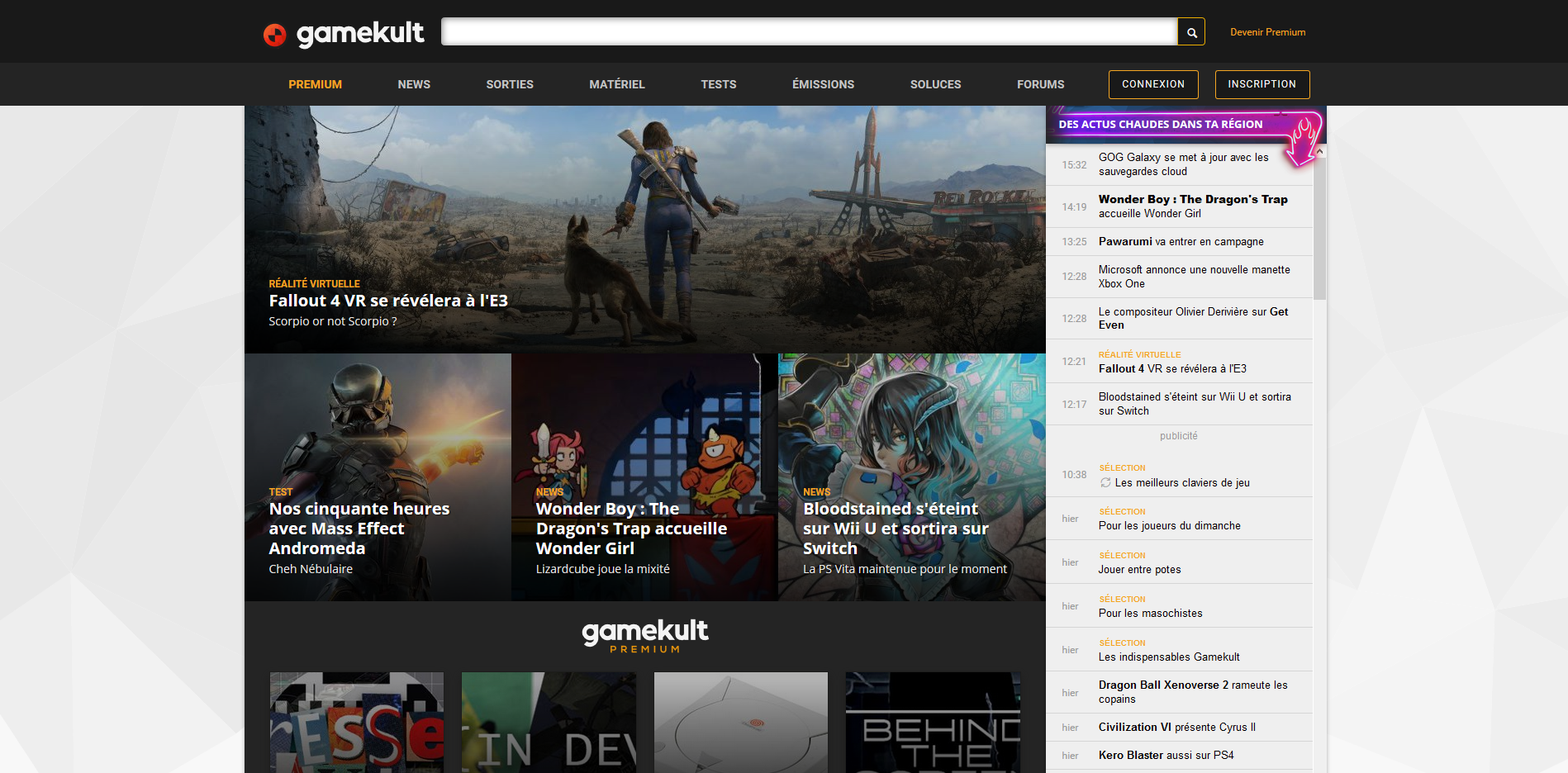Open Civilization VI présente Cyrus II

coord(1176,728)
